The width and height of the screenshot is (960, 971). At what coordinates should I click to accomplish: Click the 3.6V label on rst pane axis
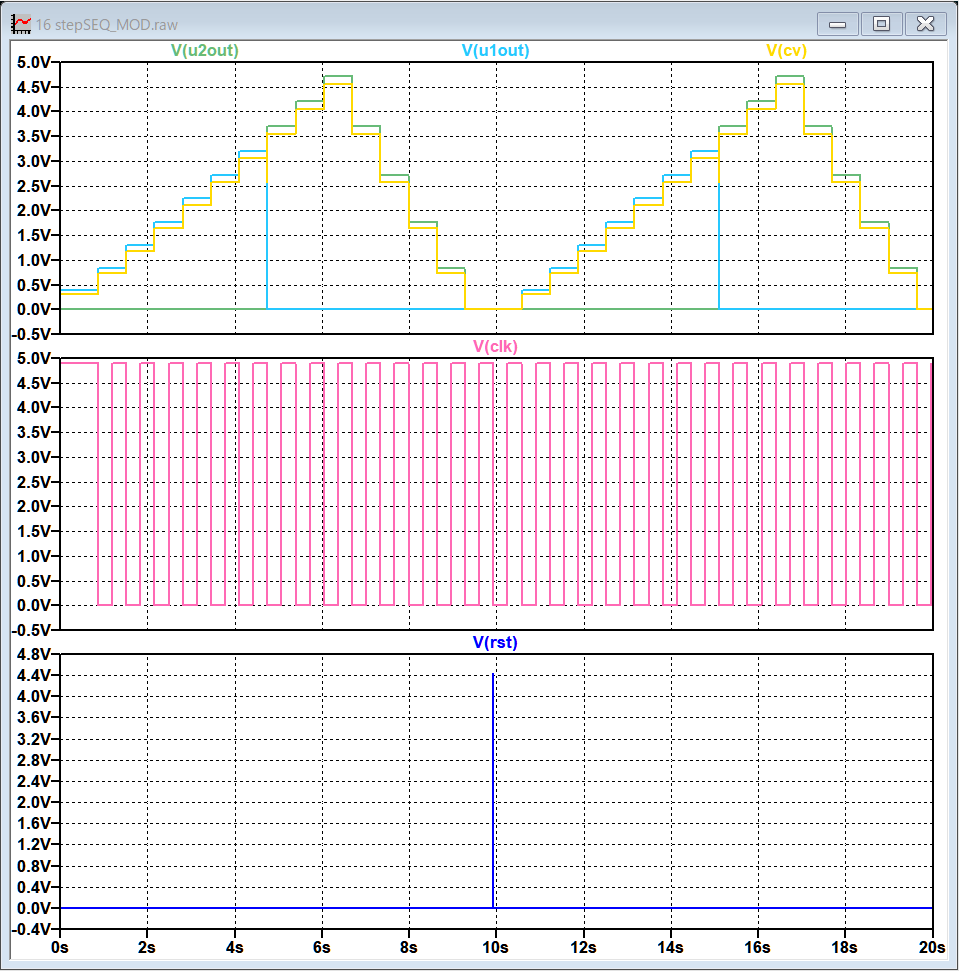32,718
